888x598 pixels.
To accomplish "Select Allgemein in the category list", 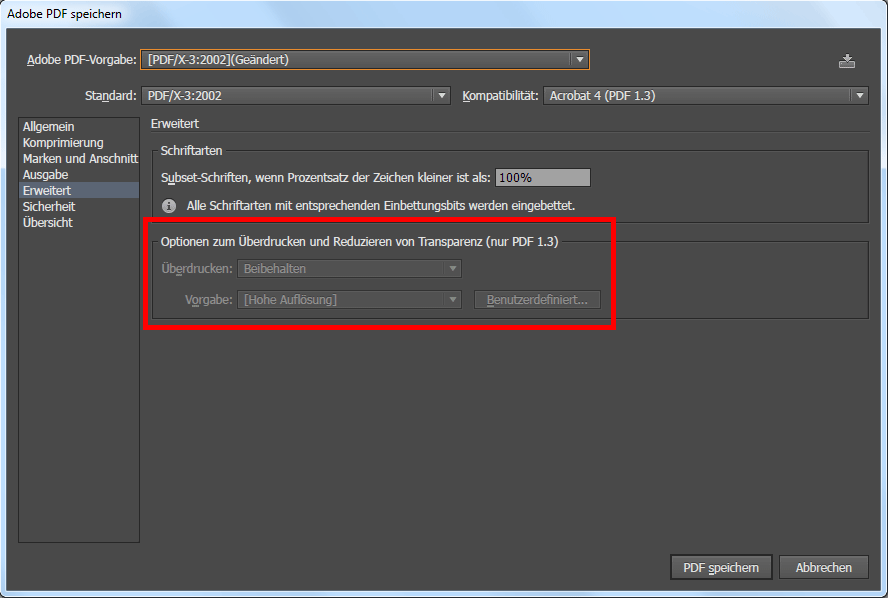I will pos(48,127).
